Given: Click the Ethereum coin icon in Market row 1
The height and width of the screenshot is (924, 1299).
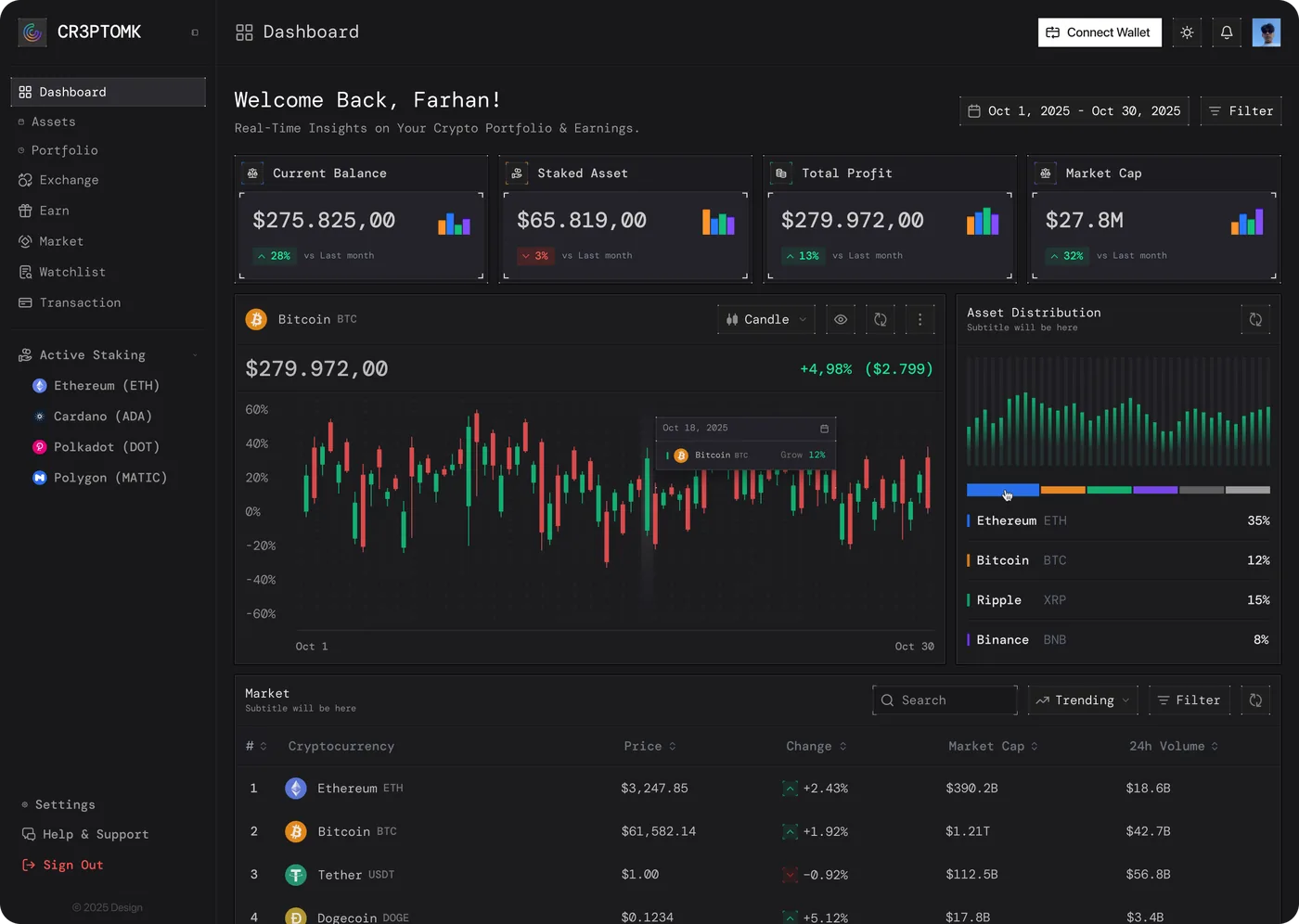Looking at the screenshot, I should click(x=295, y=789).
